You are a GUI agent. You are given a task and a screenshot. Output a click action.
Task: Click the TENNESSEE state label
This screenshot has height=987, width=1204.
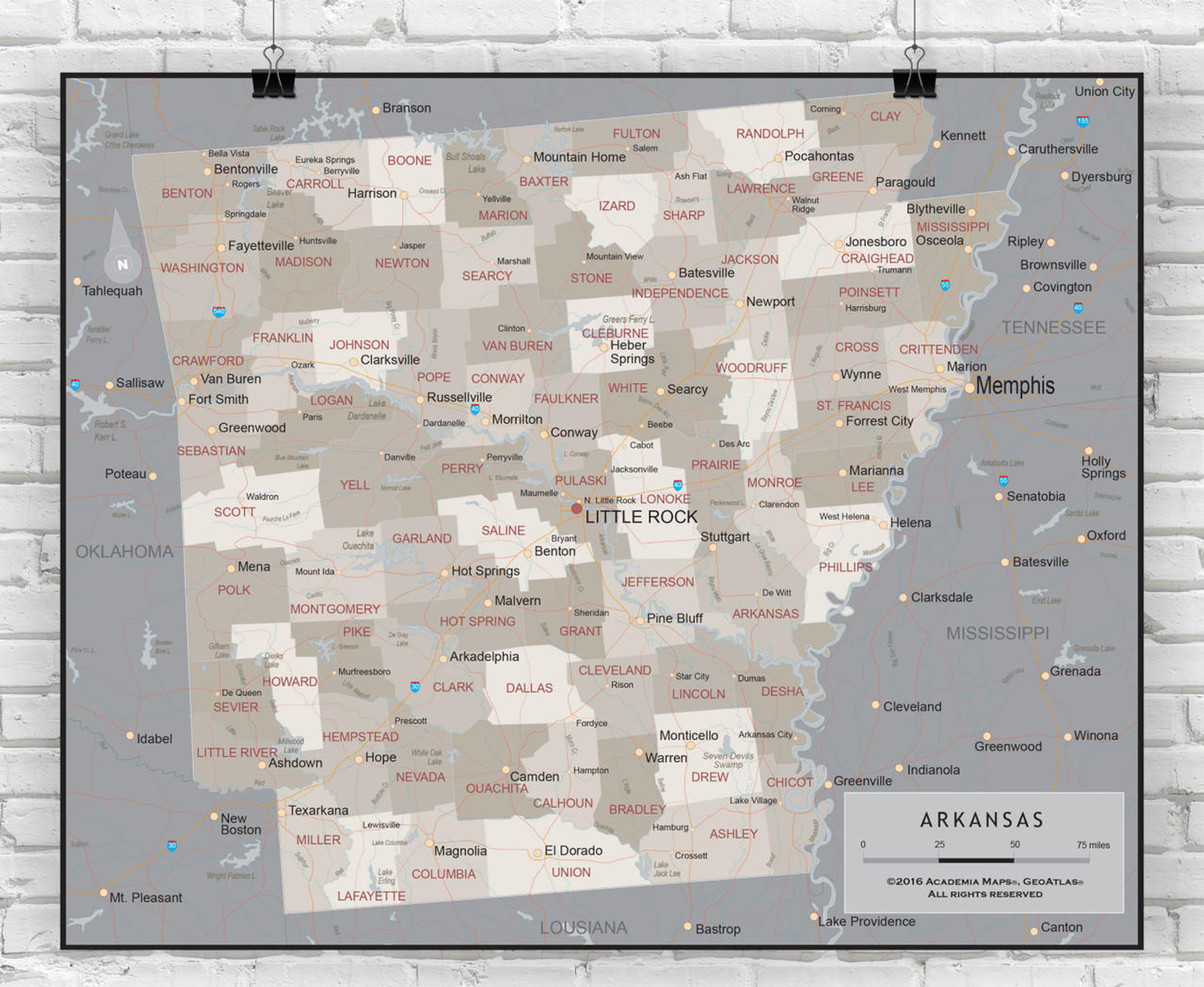click(x=1053, y=327)
